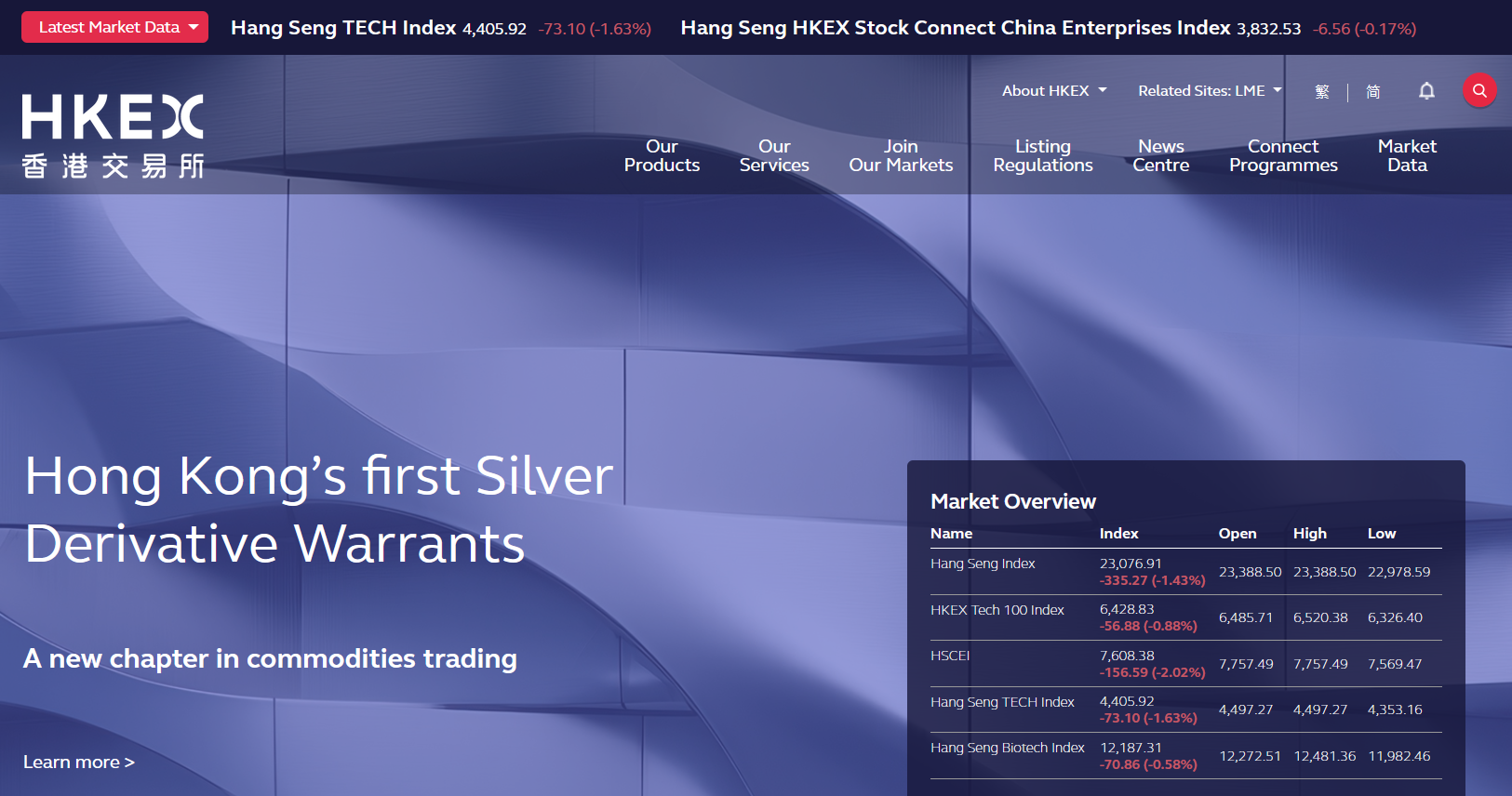Click ticker change -6.56 (-0.17%)

pos(1364,29)
